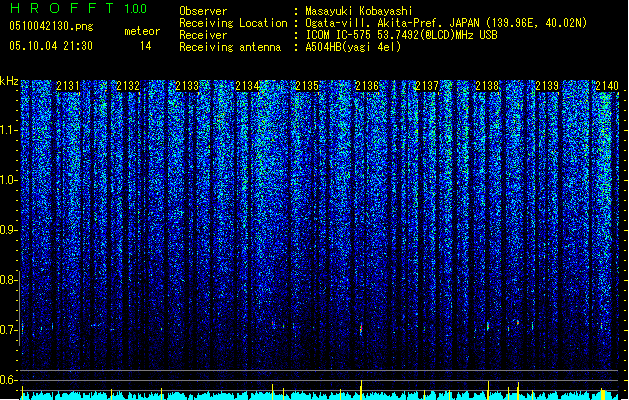Click the 1.0 kHz axis tick label
Image resolution: width=629 pixels, height=400 pixels.
(8, 180)
